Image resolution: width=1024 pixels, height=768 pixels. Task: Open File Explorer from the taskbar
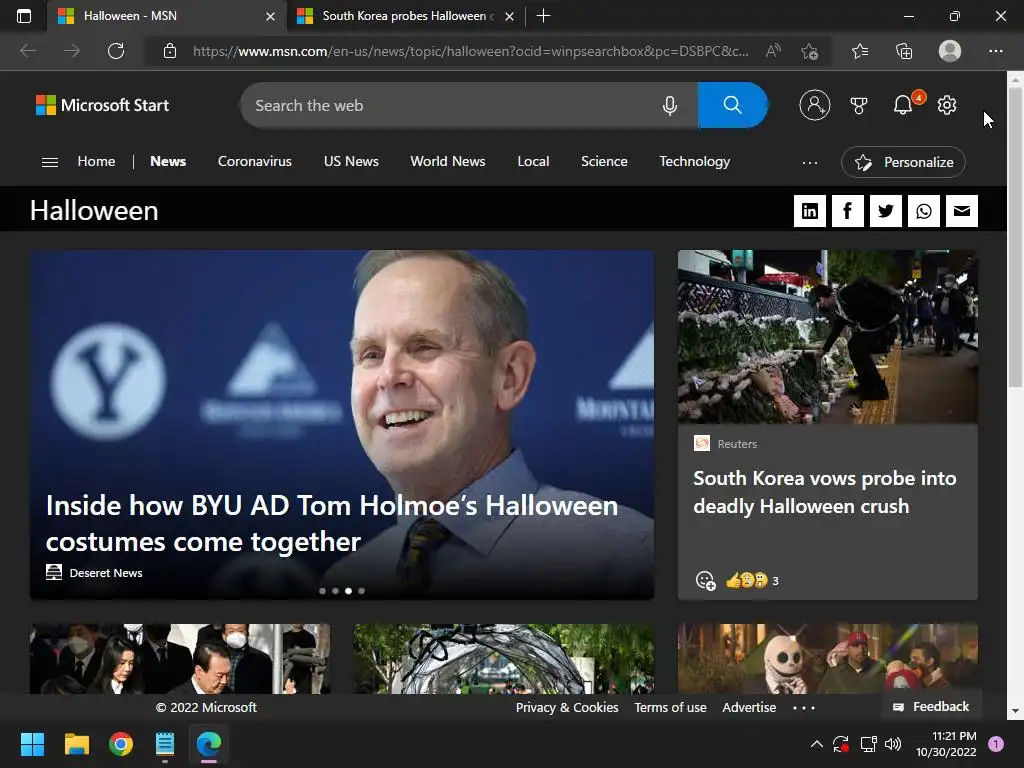tap(76, 744)
